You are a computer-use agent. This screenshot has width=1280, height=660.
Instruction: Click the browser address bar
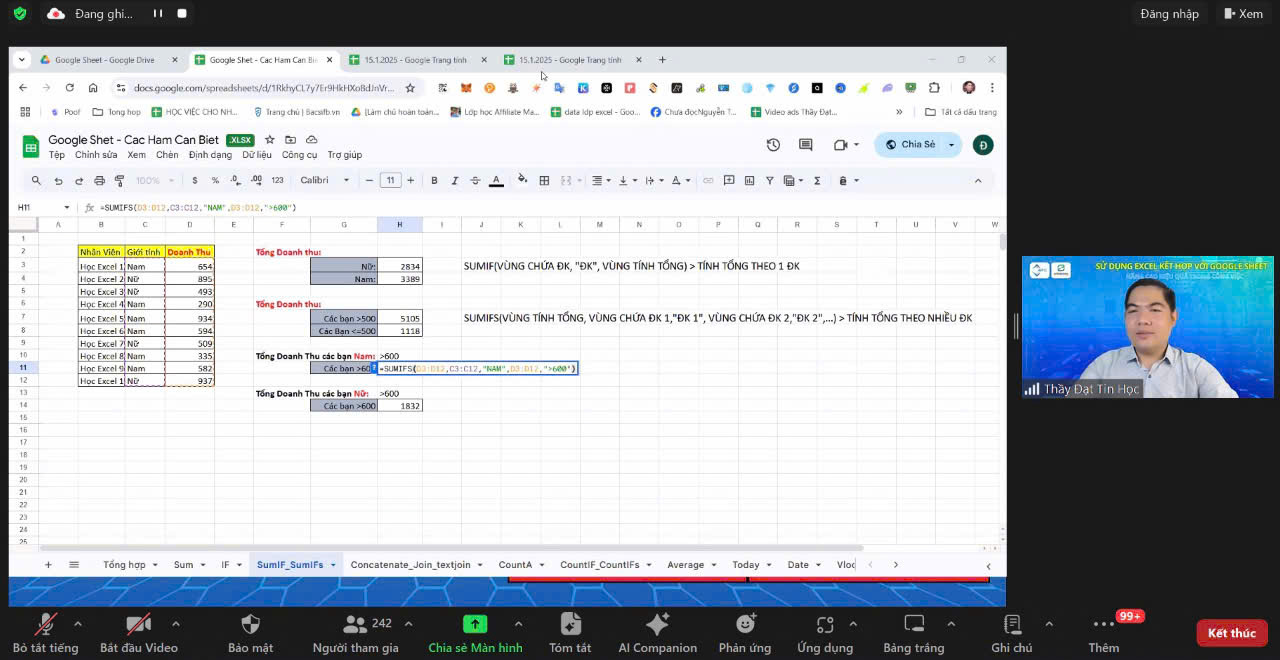click(x=265, y=88)
